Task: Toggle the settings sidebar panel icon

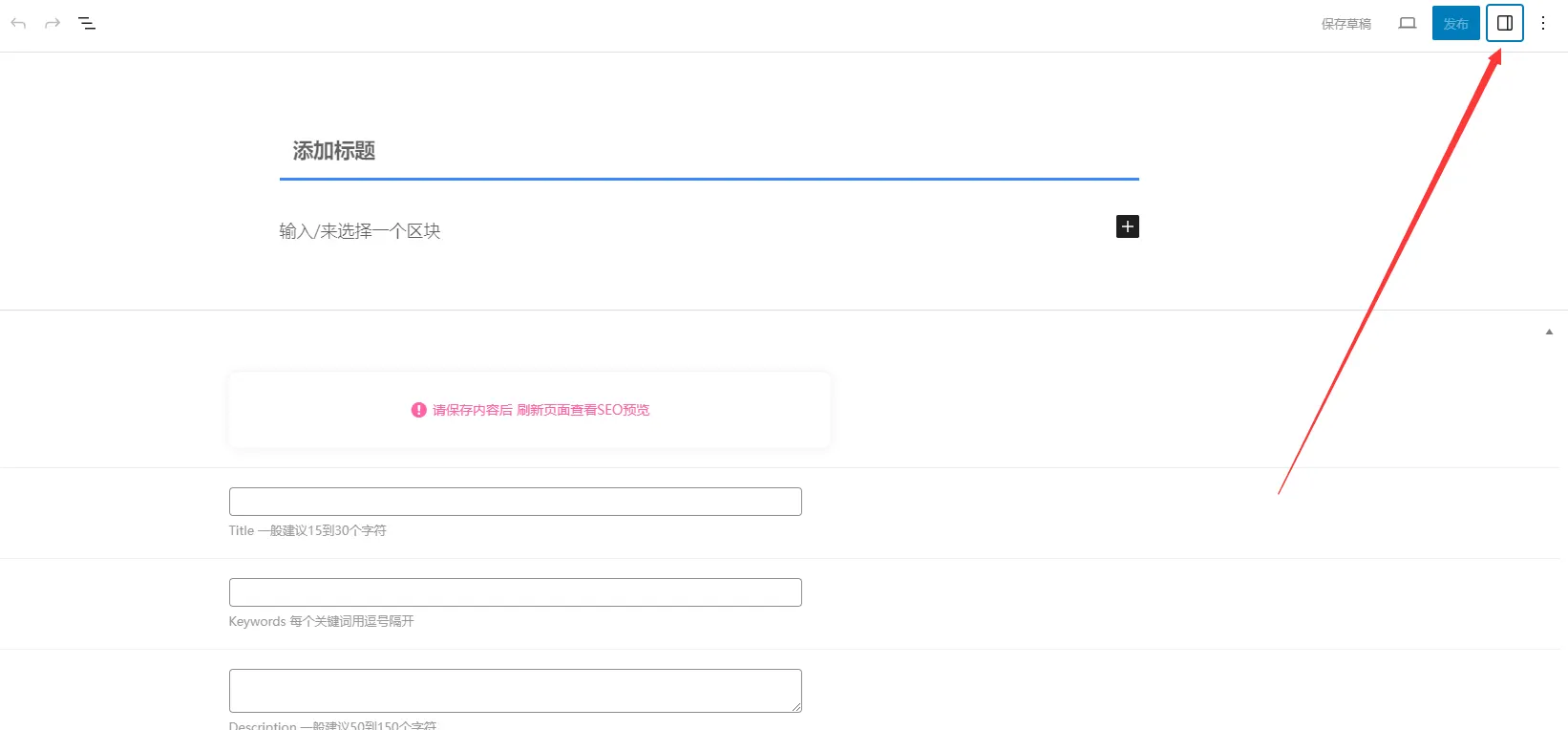Action: [1505, 23]
